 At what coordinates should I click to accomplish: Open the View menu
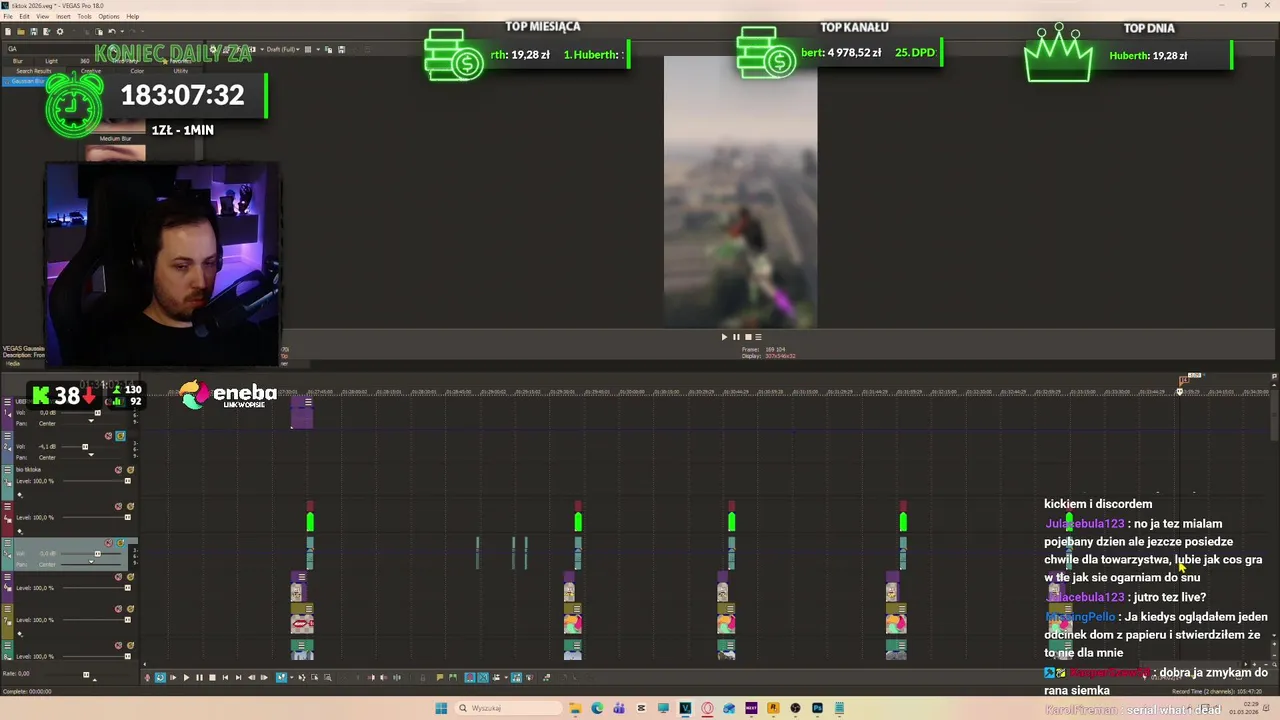point(43,16)
